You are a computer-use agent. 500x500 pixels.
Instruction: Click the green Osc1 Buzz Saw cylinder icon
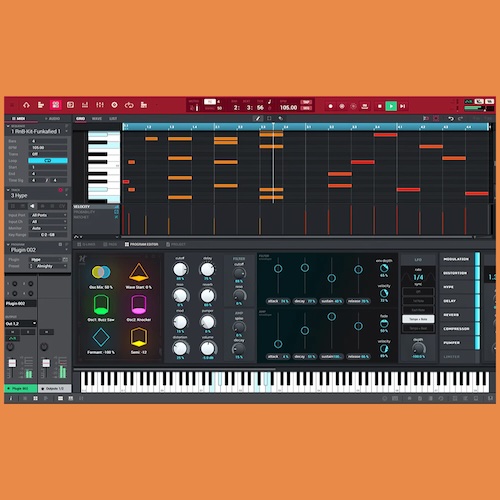point(101,305)
